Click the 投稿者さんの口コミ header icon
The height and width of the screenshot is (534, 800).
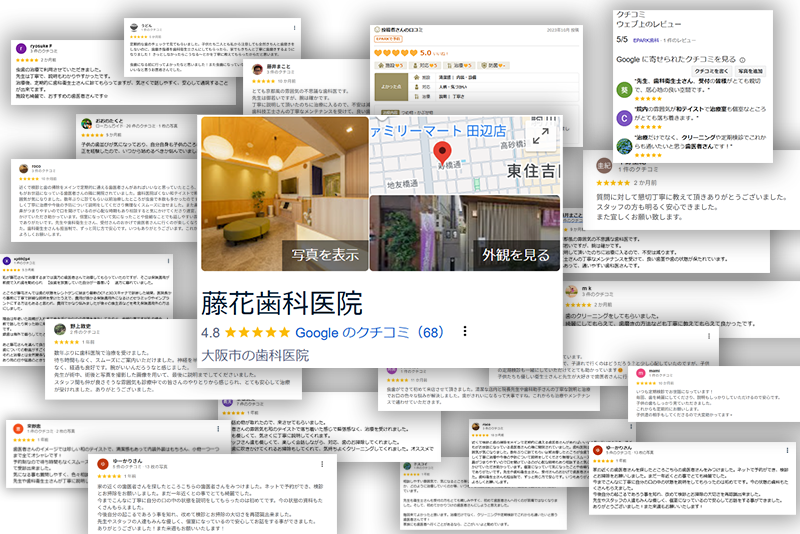378,30
